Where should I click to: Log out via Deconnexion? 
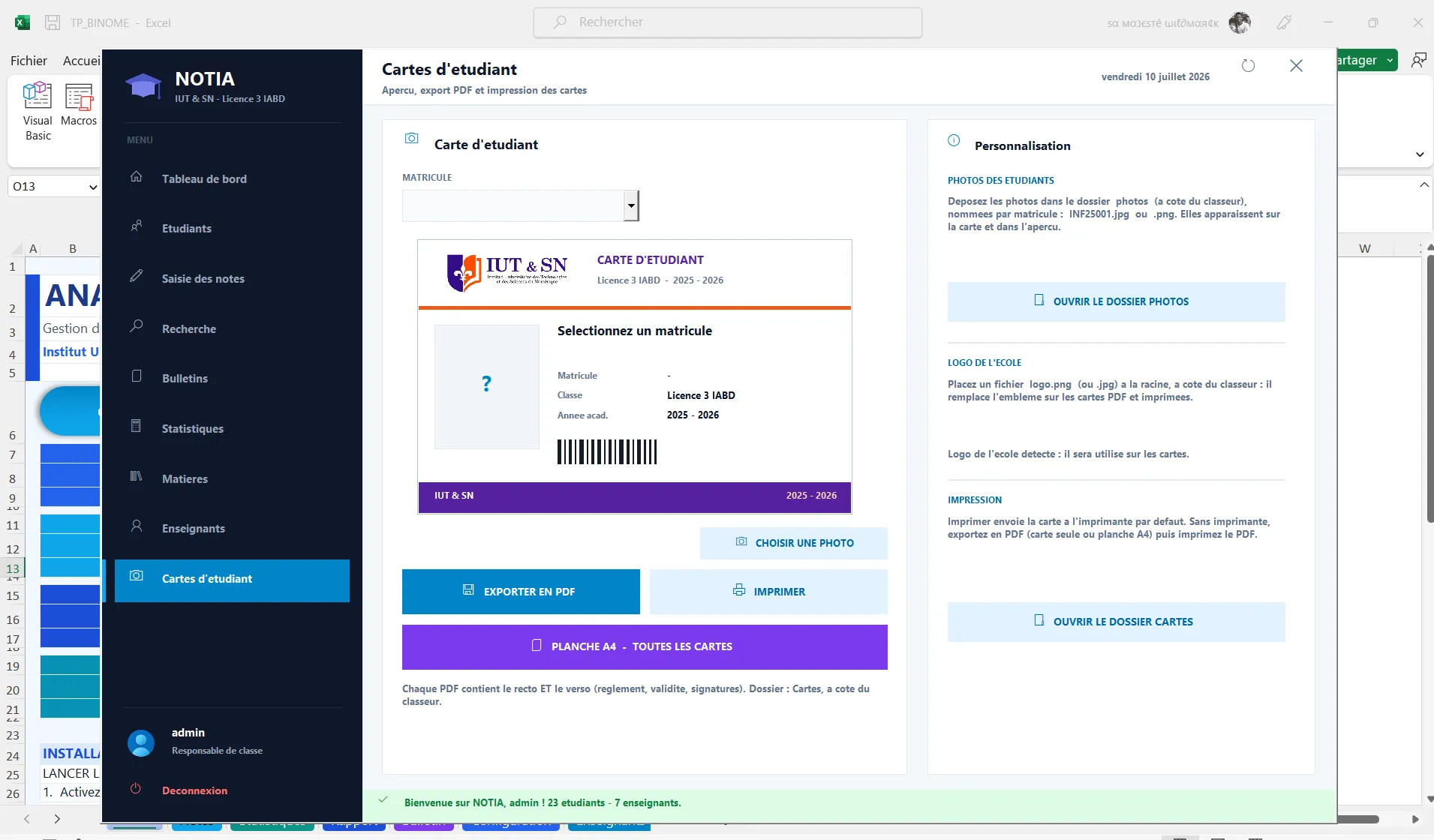pyautogui.click(x=194, y=790)
